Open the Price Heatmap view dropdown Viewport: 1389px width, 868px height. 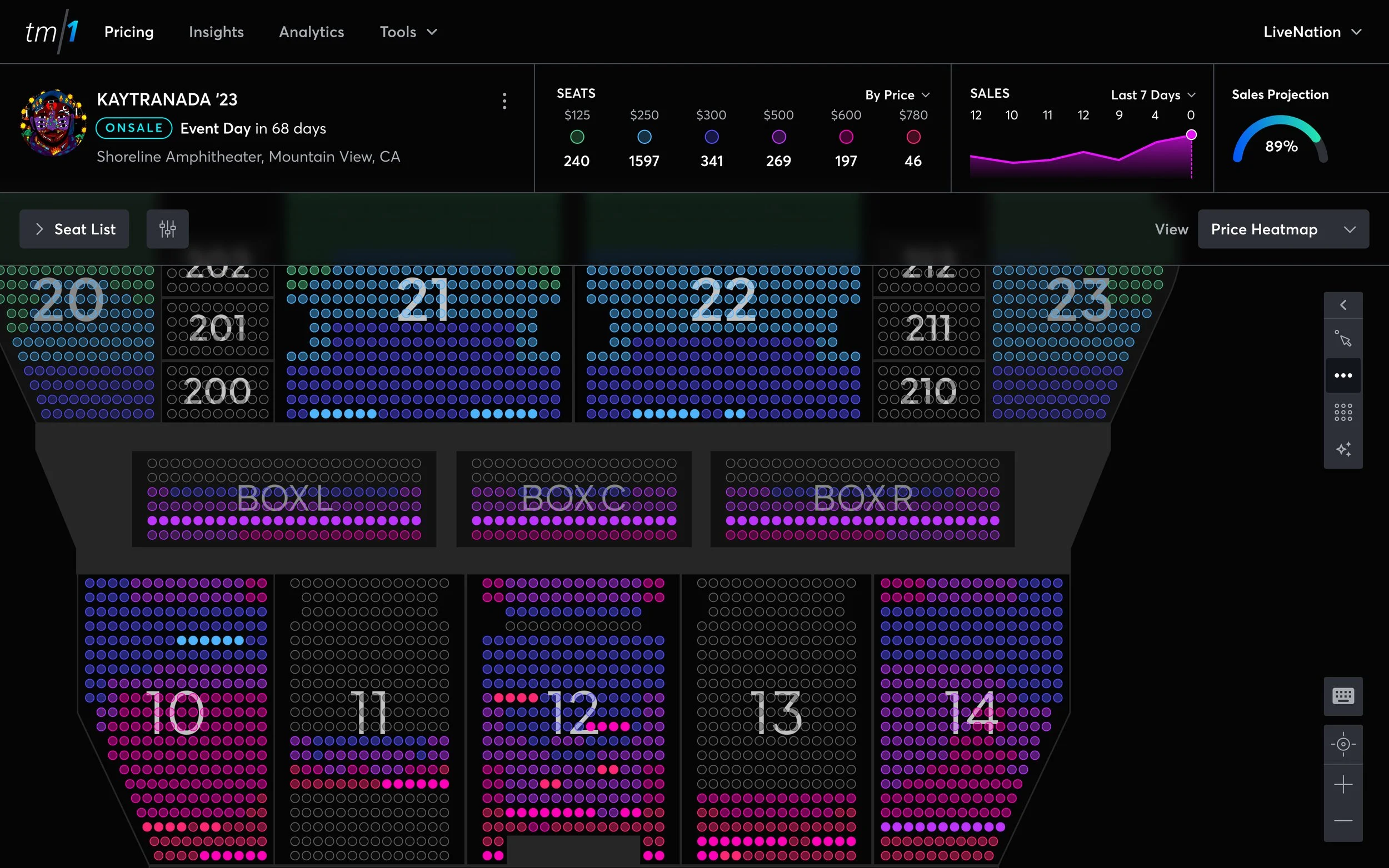(x=1283, y=229)
